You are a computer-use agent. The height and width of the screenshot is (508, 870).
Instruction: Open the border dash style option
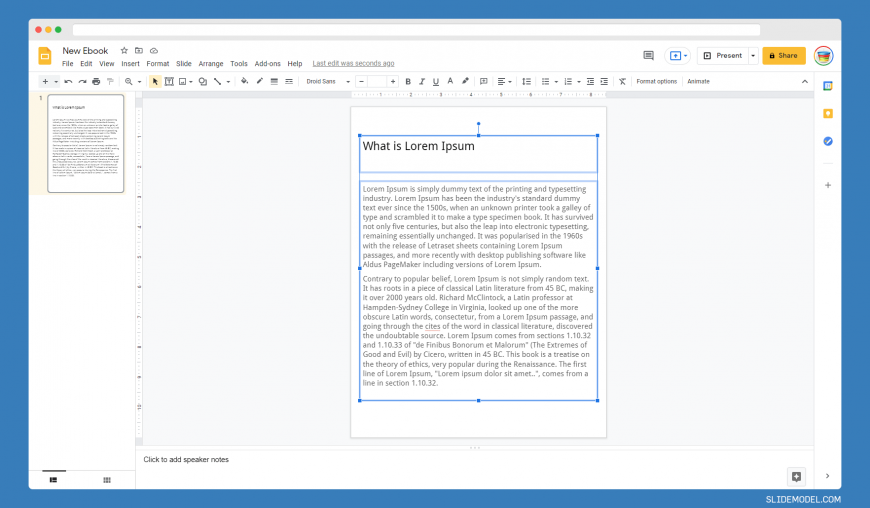coord(289,82)
